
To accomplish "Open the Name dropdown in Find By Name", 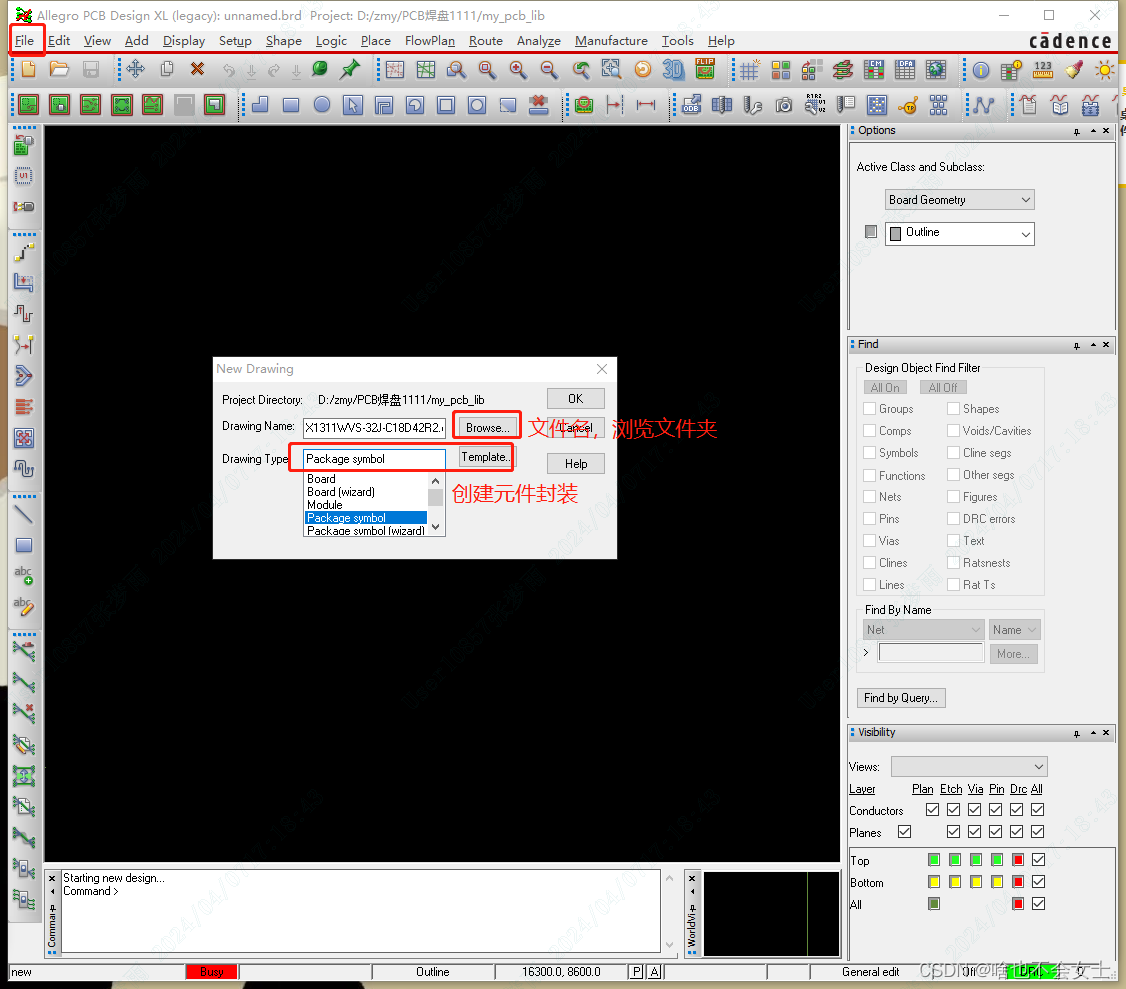I will (x=1014, y=630).
